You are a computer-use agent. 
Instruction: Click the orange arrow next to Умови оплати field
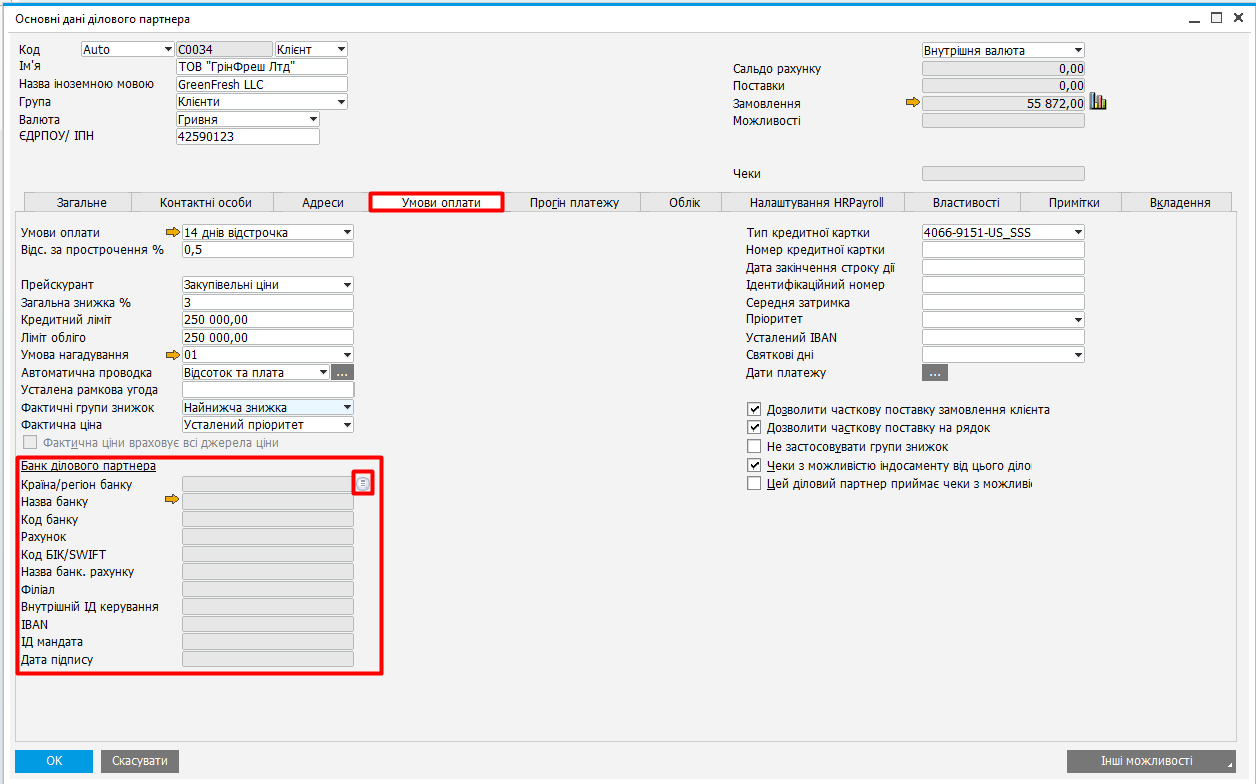pyautogui.click(x=171, y=233)
